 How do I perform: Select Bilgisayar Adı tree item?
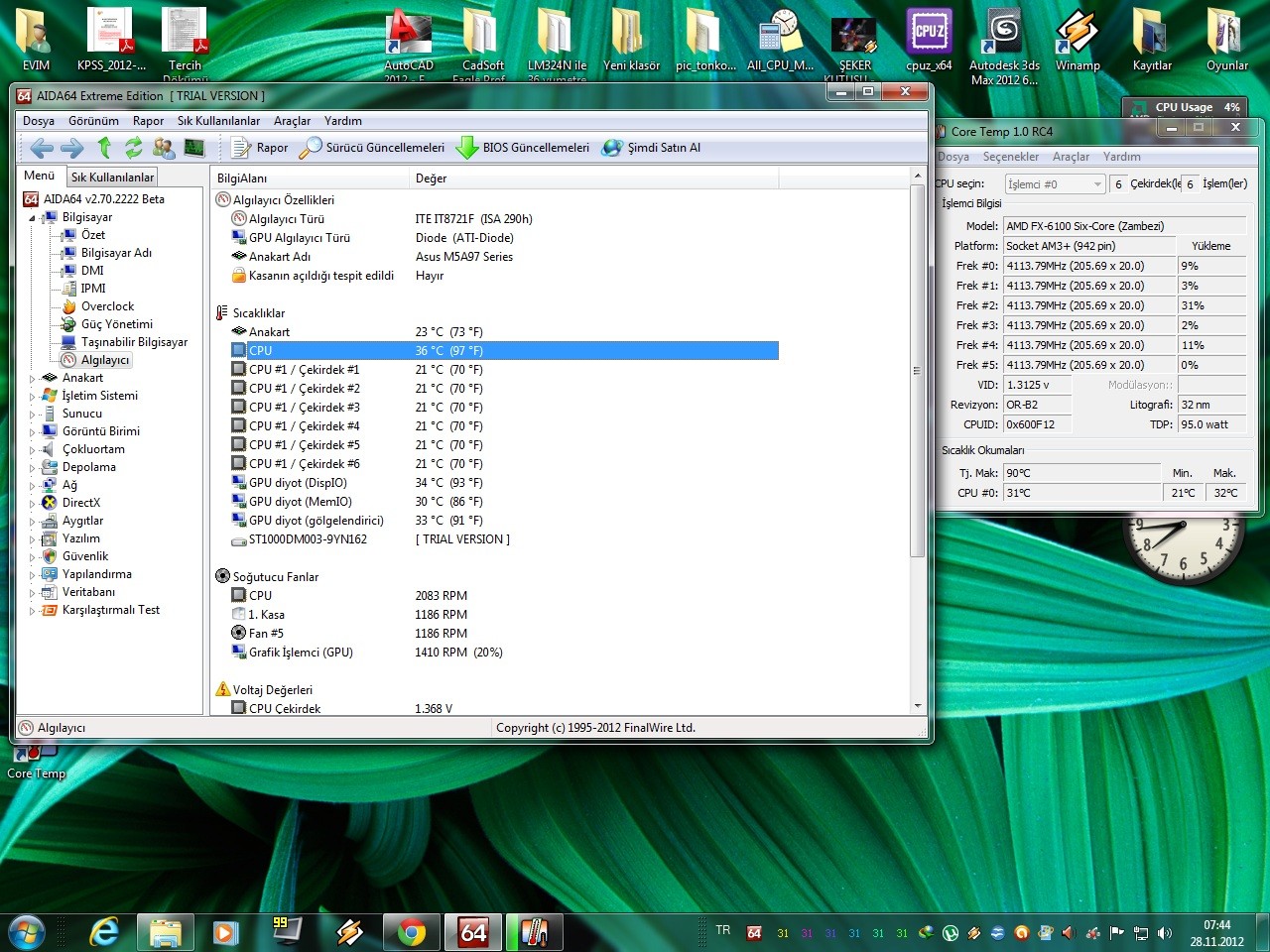coord(116,253)
